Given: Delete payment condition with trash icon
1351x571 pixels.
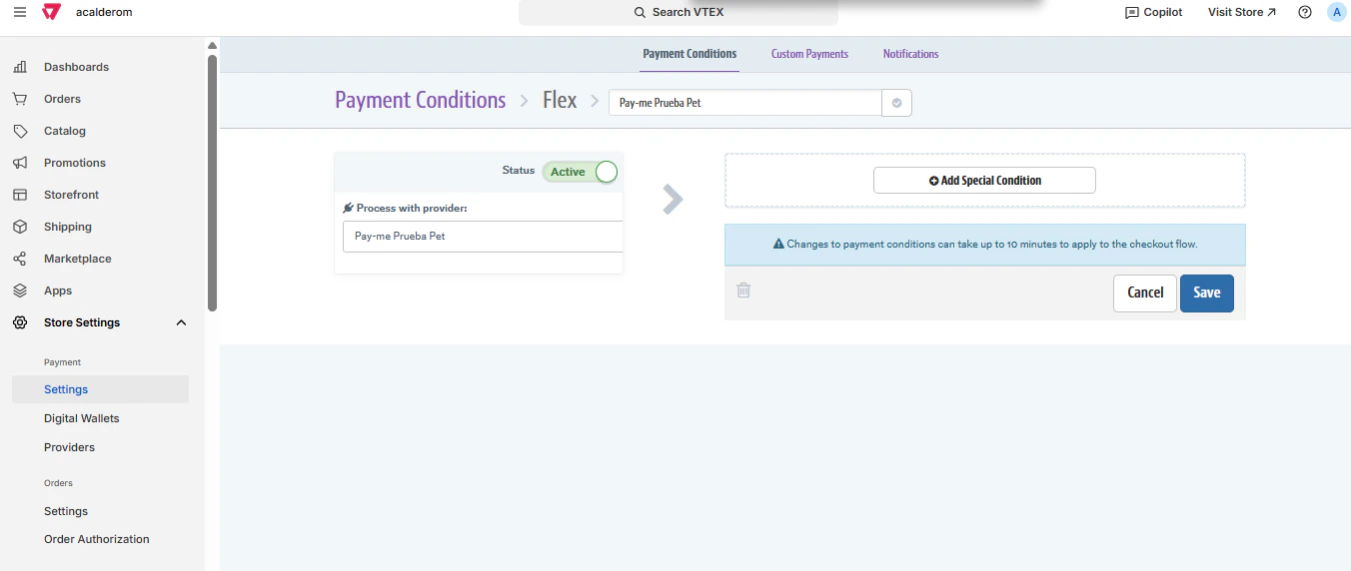Looking at the screenshot, I should click(x=744, y=290).
